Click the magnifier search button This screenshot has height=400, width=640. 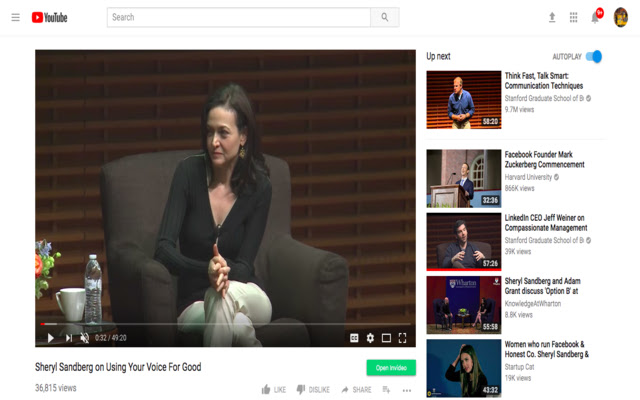click(384, 17)
